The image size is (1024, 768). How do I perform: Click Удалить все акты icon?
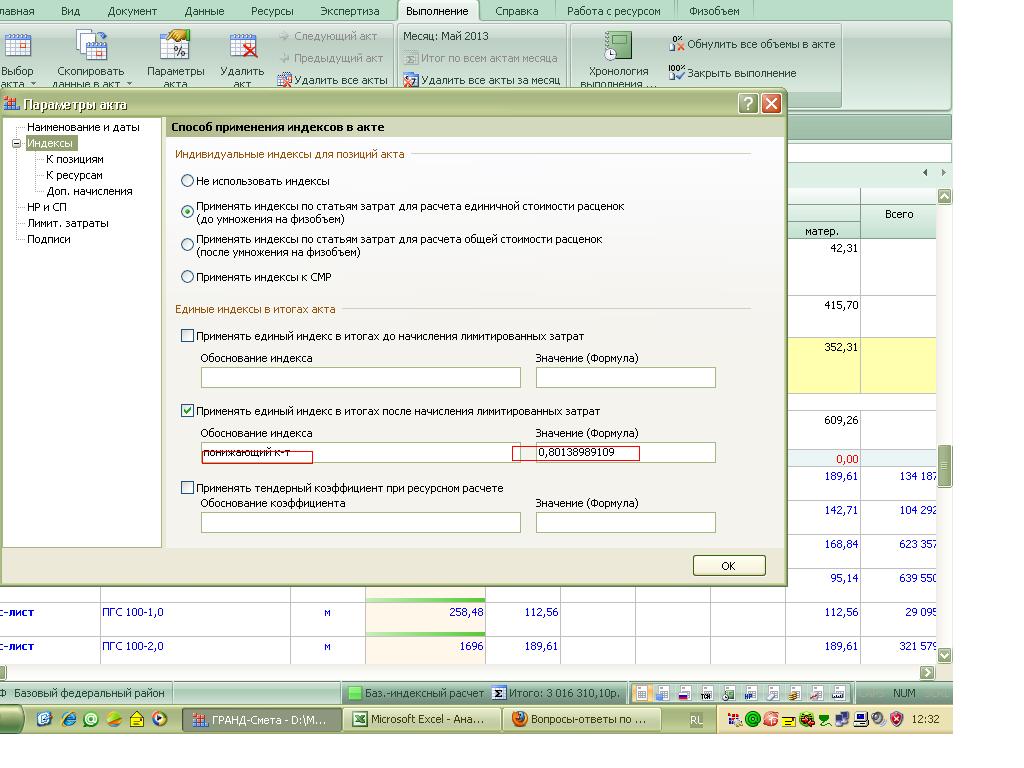pos(285,80)
